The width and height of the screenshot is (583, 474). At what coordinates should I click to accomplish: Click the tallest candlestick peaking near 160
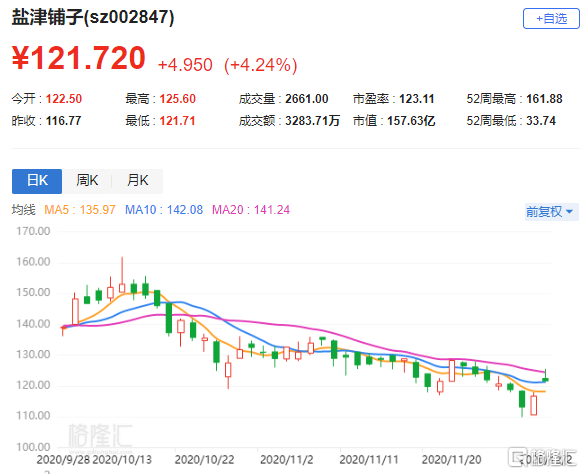(x=122, y=275)
